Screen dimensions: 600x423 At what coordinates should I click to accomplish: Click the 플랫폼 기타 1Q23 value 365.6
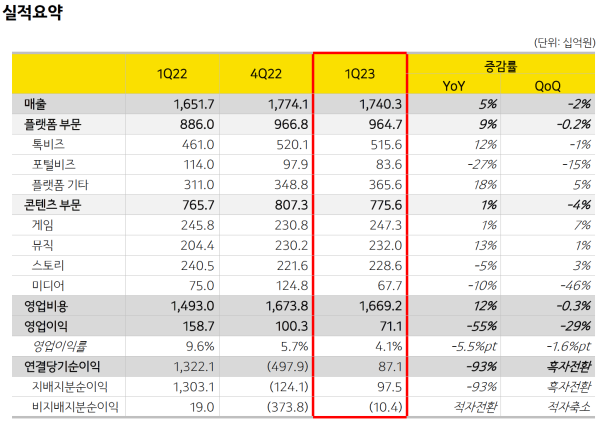coord(385,185)
